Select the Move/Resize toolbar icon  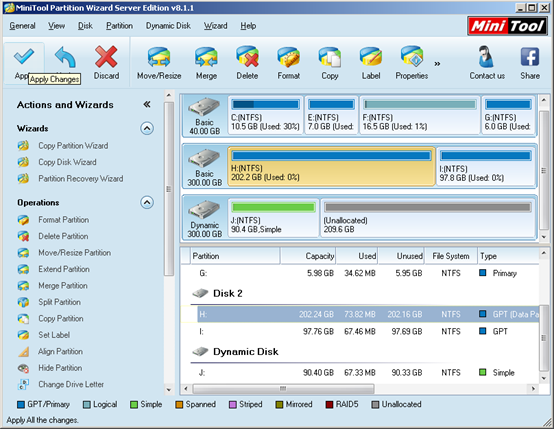pyautogui.click(x=159, y=57)
